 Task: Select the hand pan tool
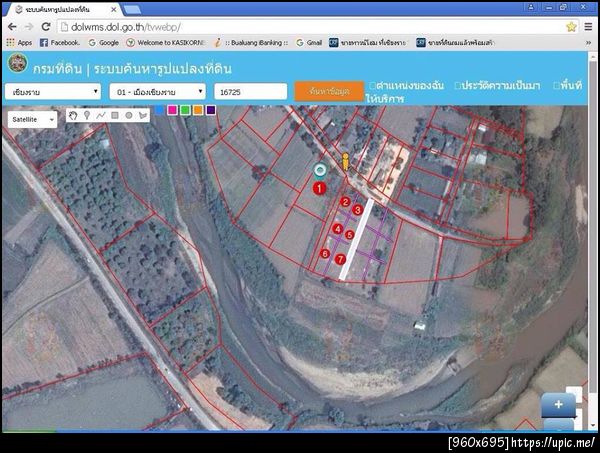pos(73,115)
